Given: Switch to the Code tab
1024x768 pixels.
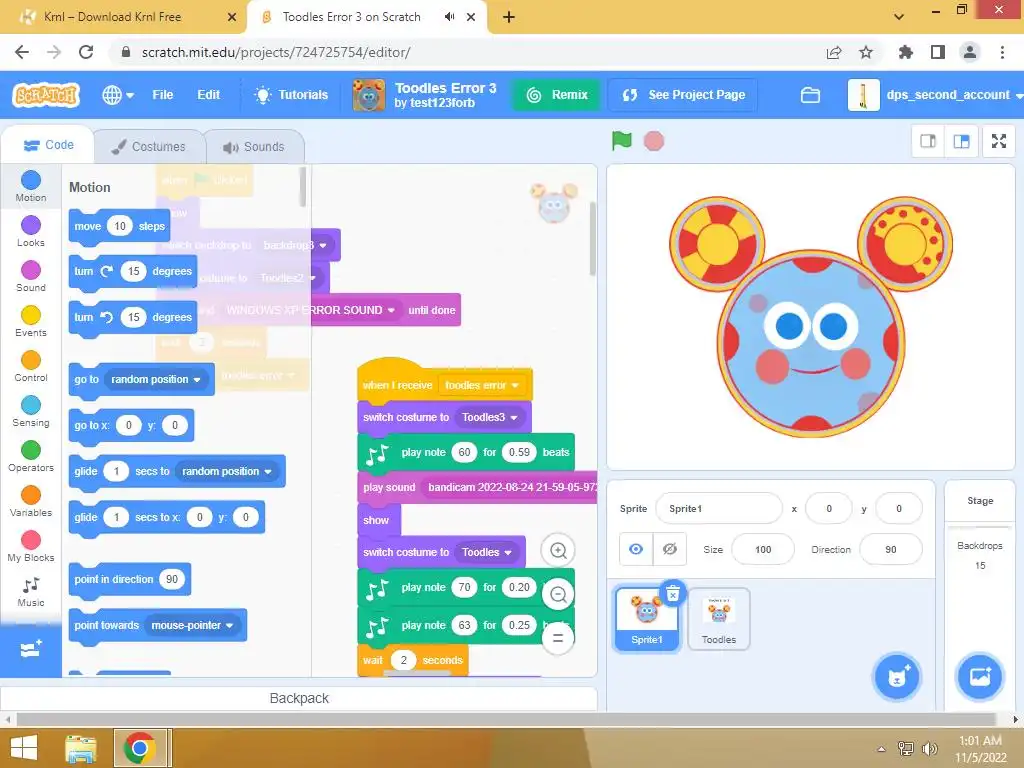Looking at the screenshot, I should point(48,145).
